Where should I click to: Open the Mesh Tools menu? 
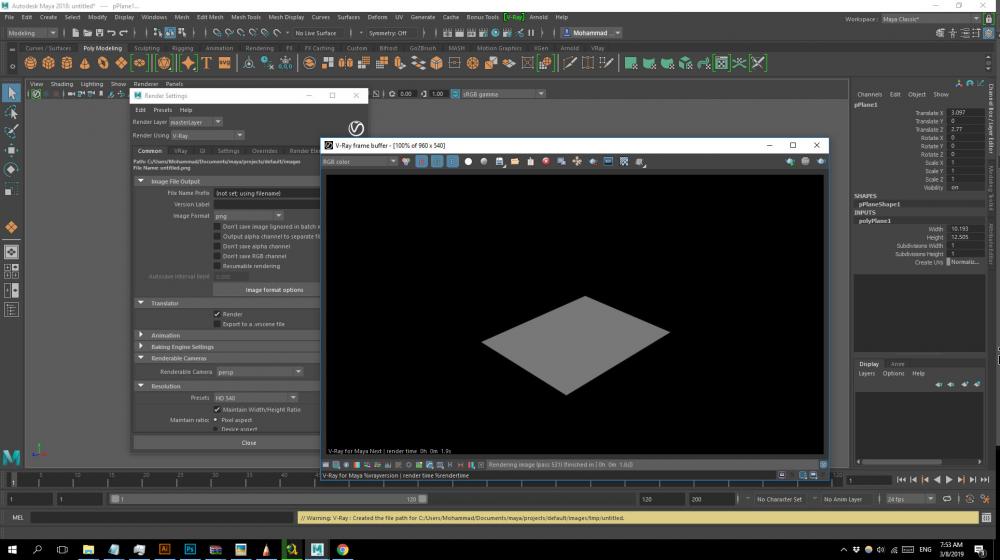point(247,17)
